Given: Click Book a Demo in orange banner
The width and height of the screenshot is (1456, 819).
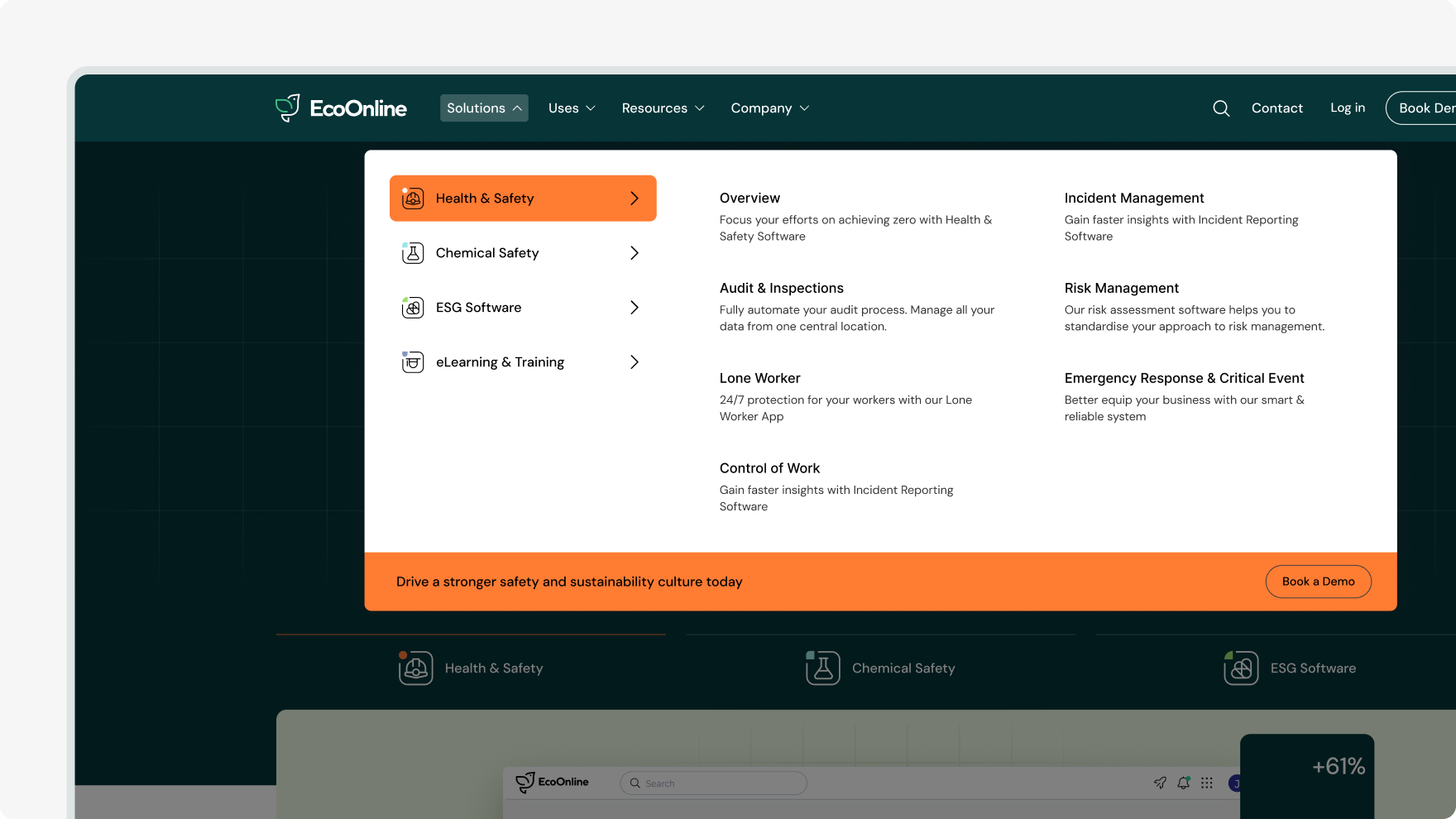Looking at the screenshot, I should click(x=1319, y=582).
